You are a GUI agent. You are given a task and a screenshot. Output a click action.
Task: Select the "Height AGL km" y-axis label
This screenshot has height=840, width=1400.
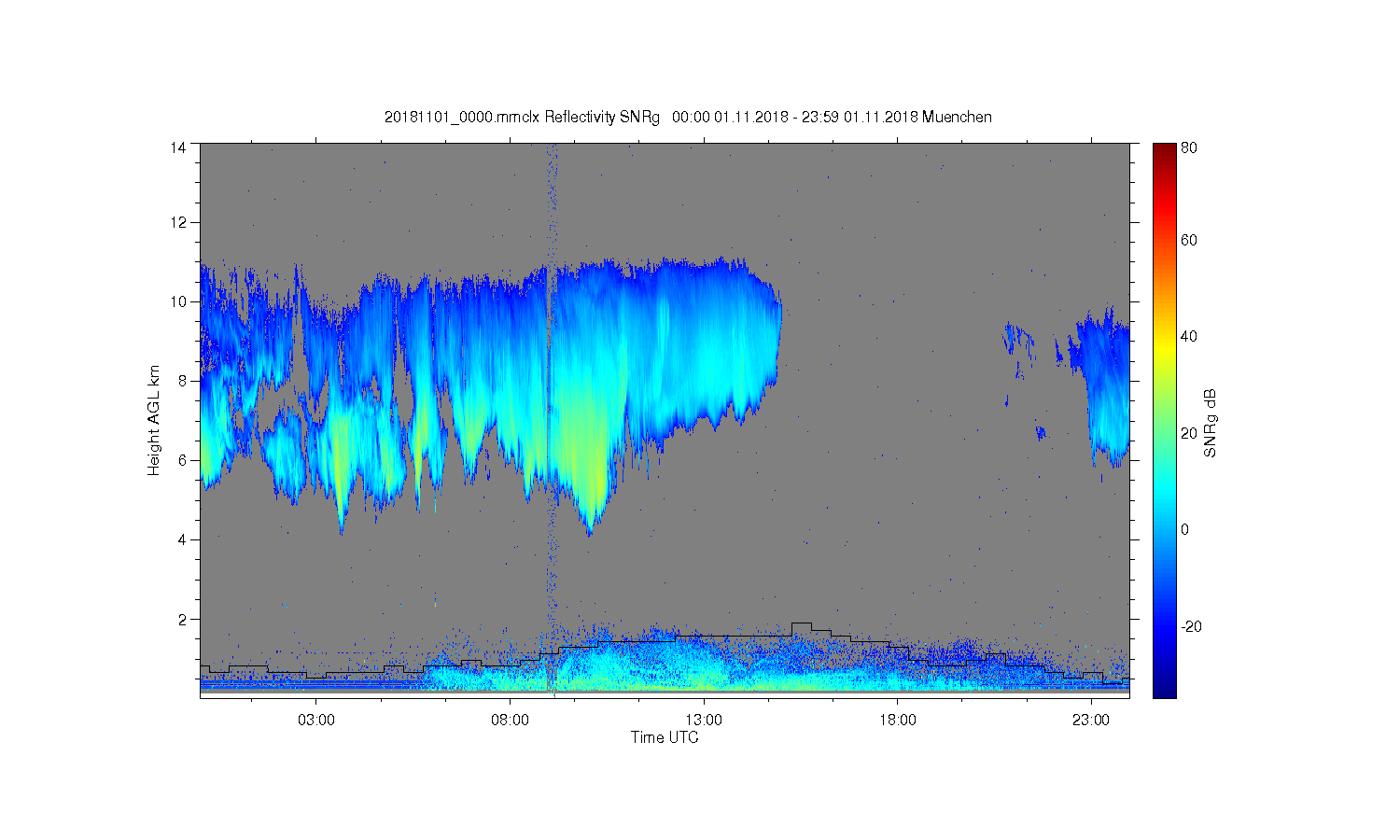pyautogui.click(x=154, y=420)
